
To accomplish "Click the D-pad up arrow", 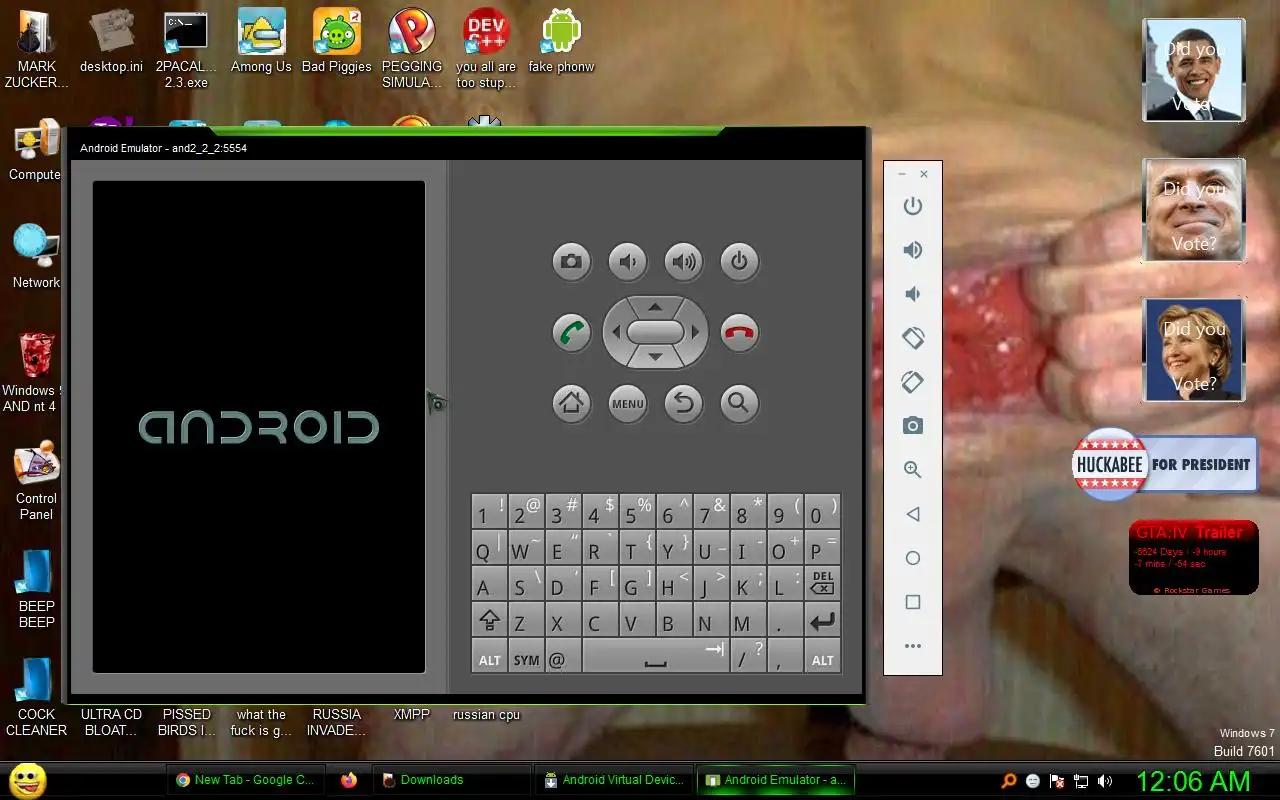I will click(655, 306).
